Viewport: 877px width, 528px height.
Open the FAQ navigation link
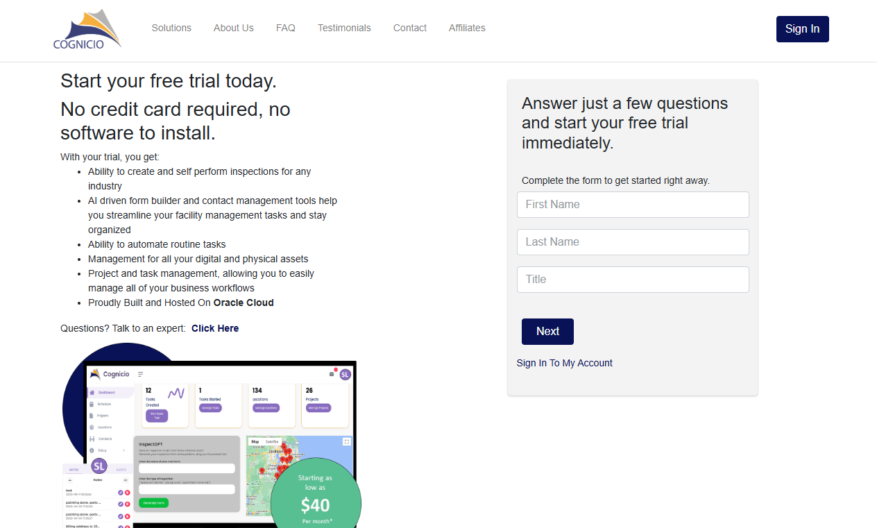(x=285, y=28)
